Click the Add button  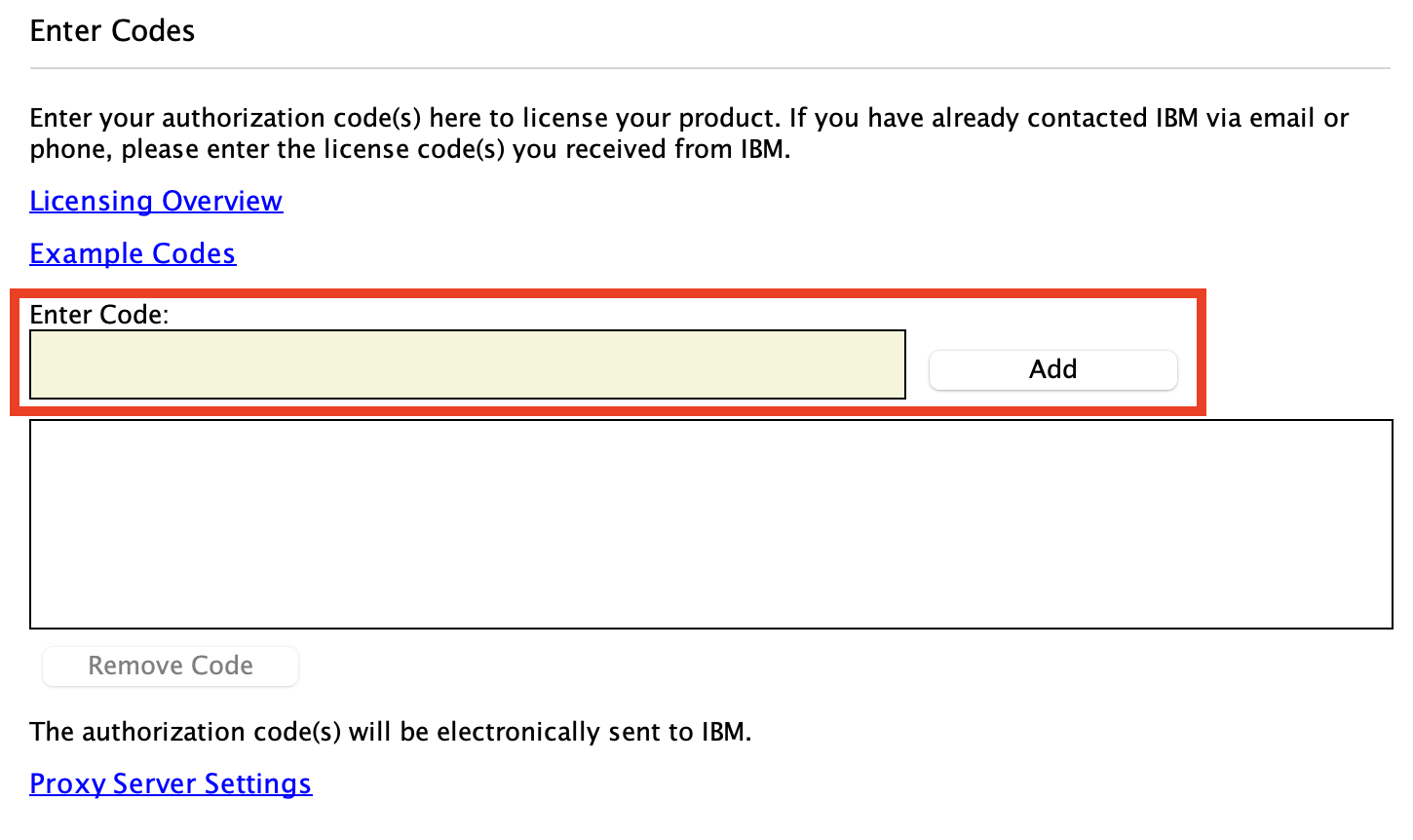tap(1052, 369)
